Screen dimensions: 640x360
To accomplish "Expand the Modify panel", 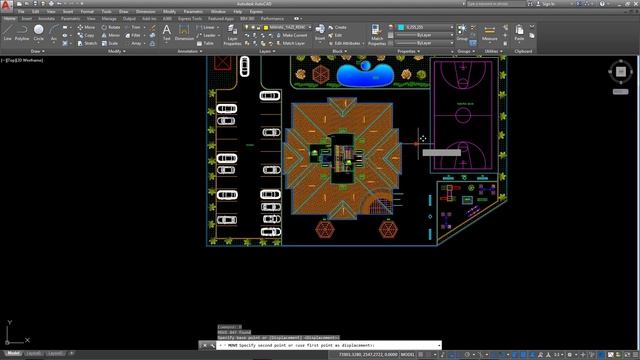I will click(x=116, y=51).
